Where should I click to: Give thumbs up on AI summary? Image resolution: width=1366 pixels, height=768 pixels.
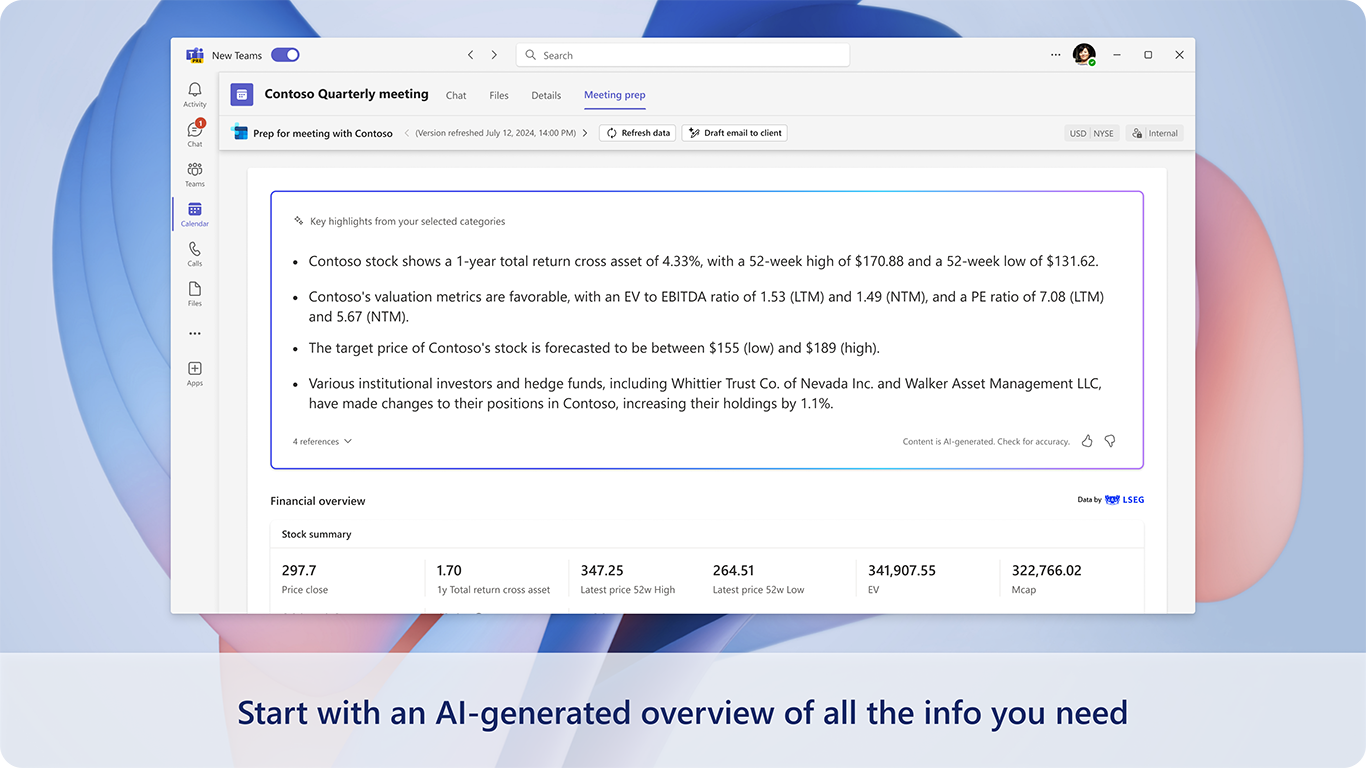(x=1087, y=441)
